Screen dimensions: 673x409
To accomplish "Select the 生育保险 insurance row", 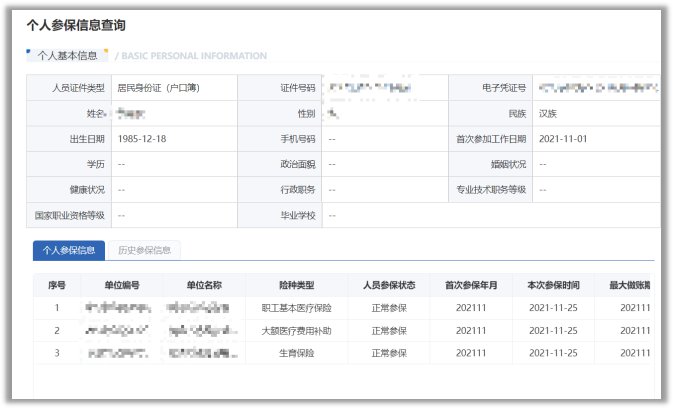I will point(296,352).
